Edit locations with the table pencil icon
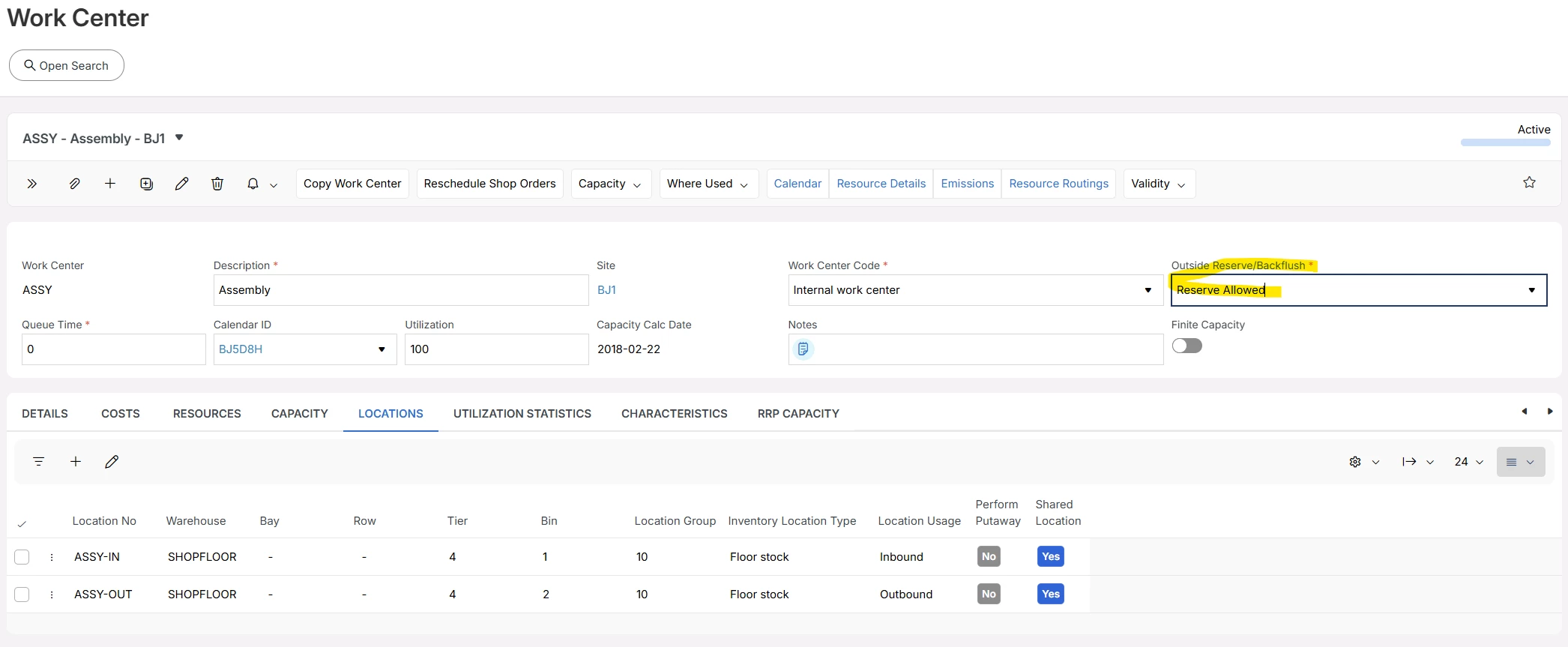 click(x=112, y=462)
